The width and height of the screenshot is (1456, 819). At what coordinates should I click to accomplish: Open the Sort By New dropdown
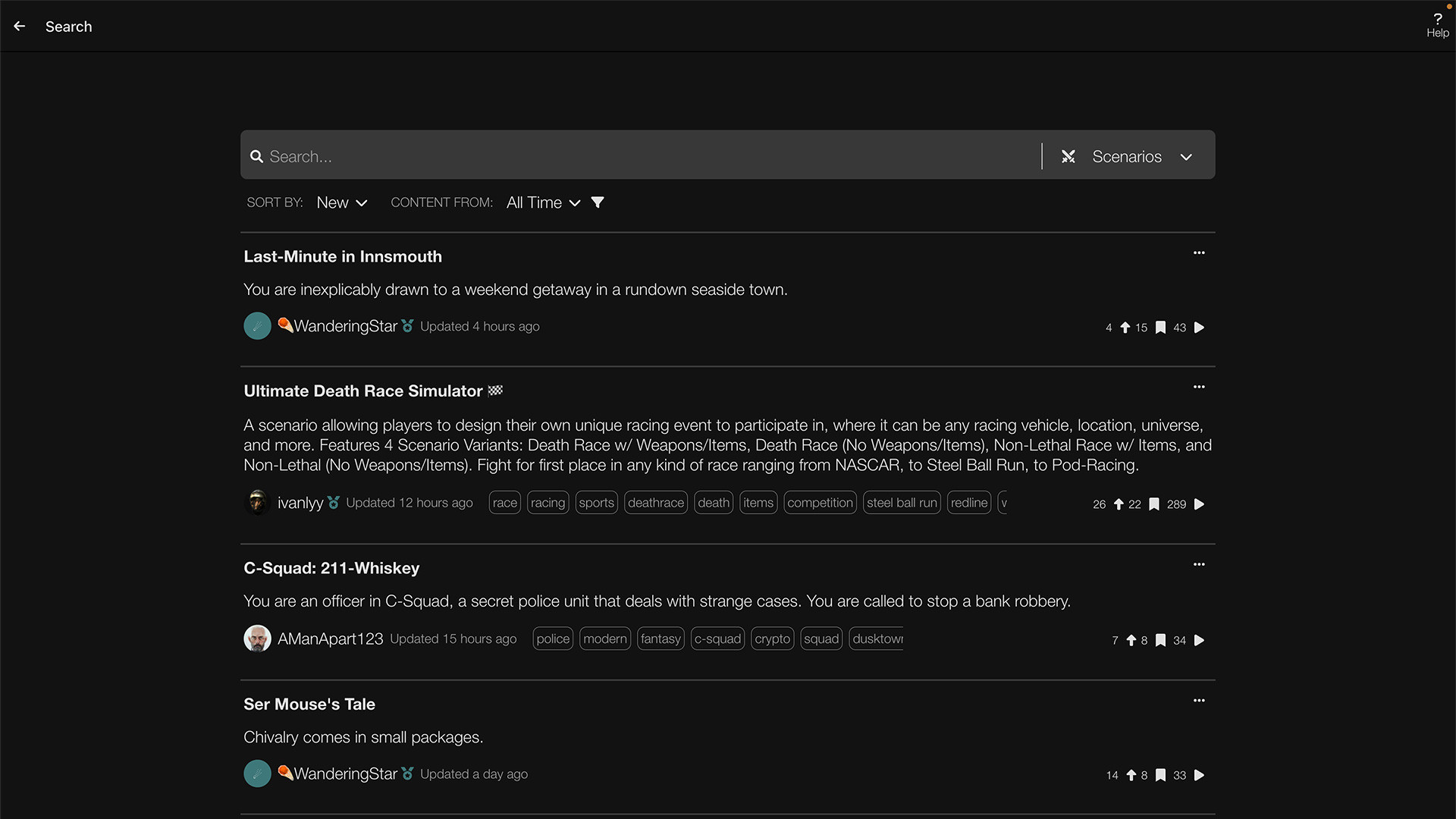340,202
